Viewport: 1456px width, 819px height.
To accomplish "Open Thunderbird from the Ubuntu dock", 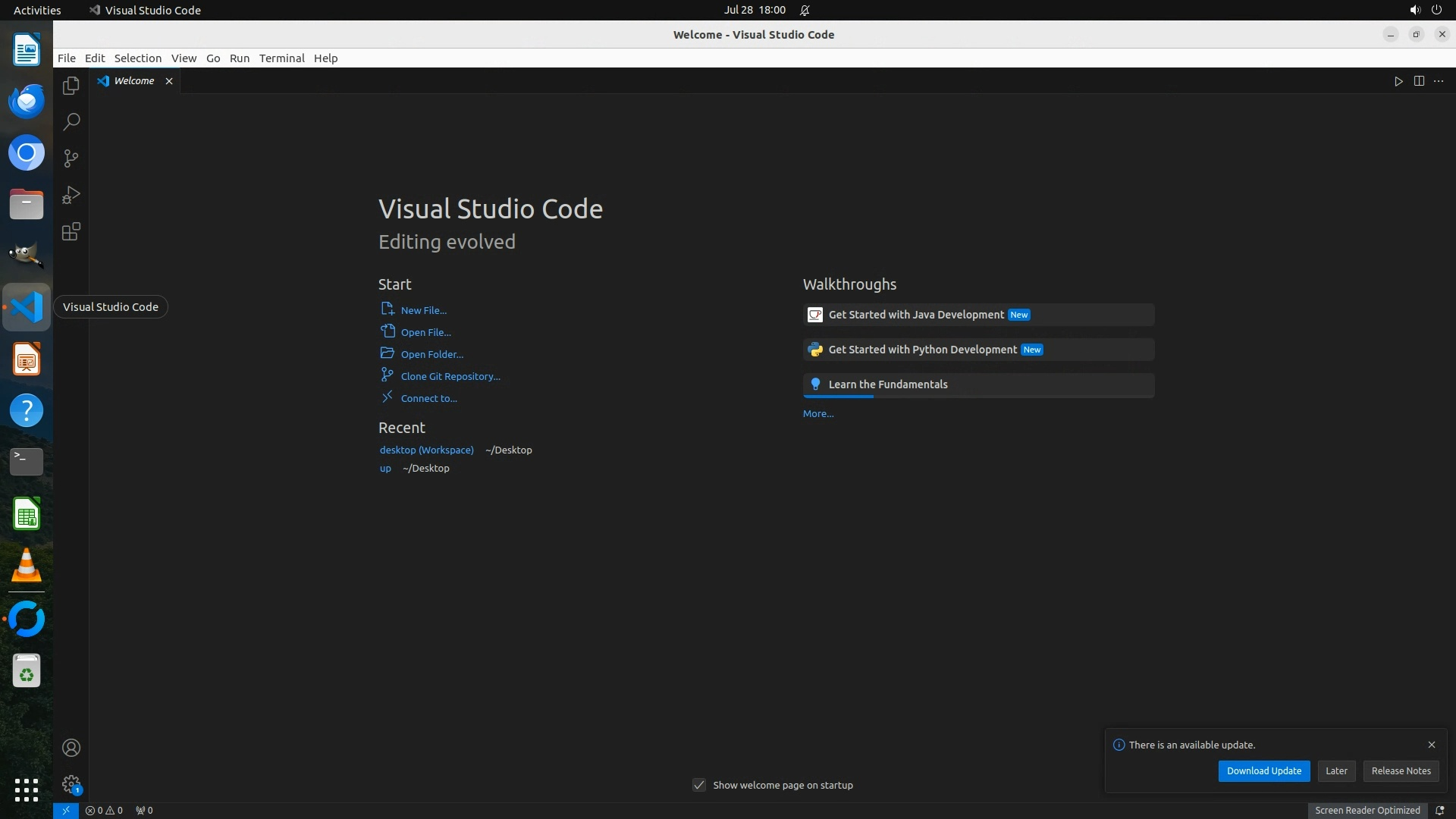I will pos(27,101).
